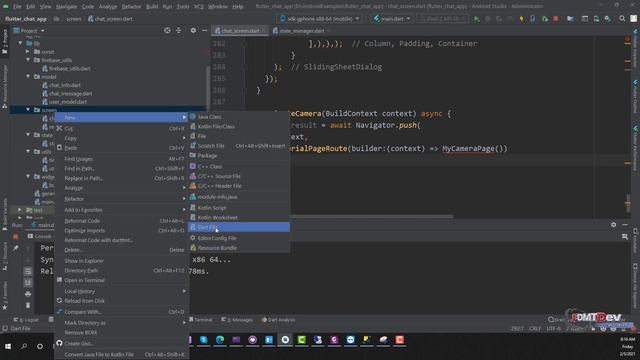
Task: Choose Kotlin File/Class from the New submenu
Action: [x=239, y=127]
